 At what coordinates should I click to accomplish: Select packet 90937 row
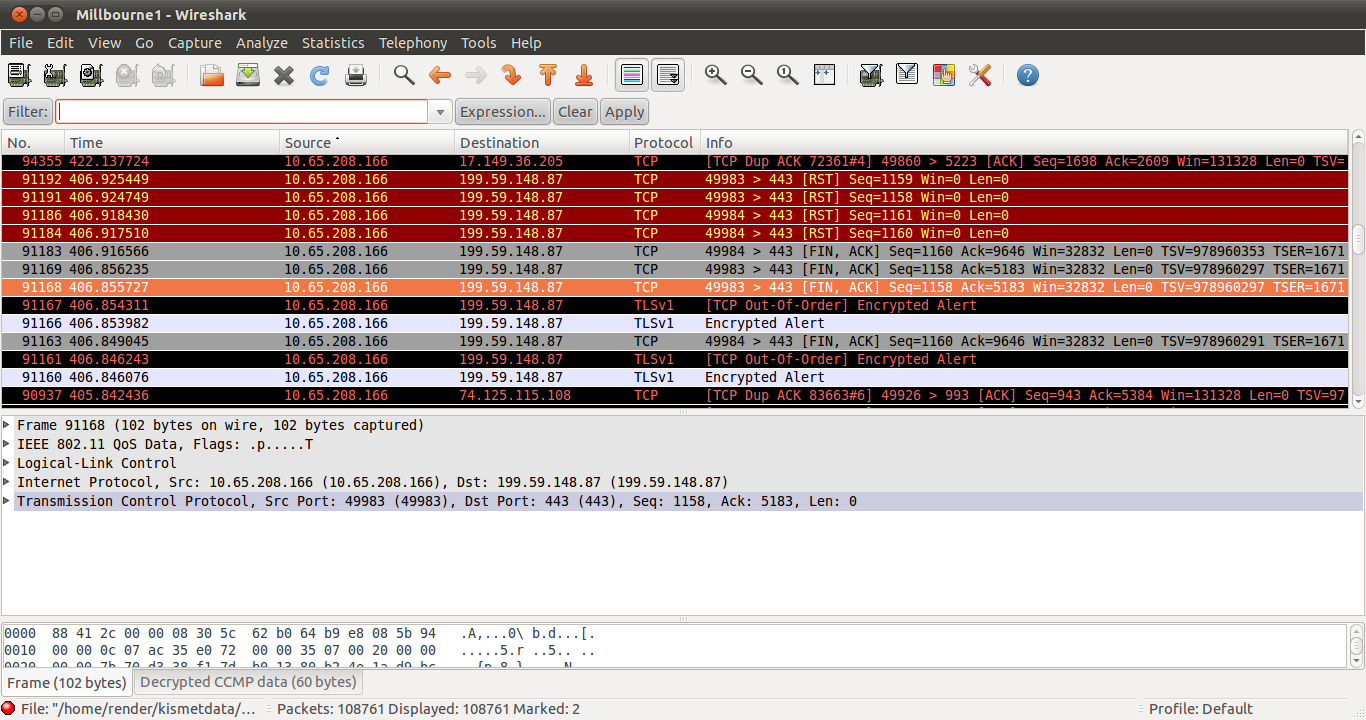tap(675, 395)
